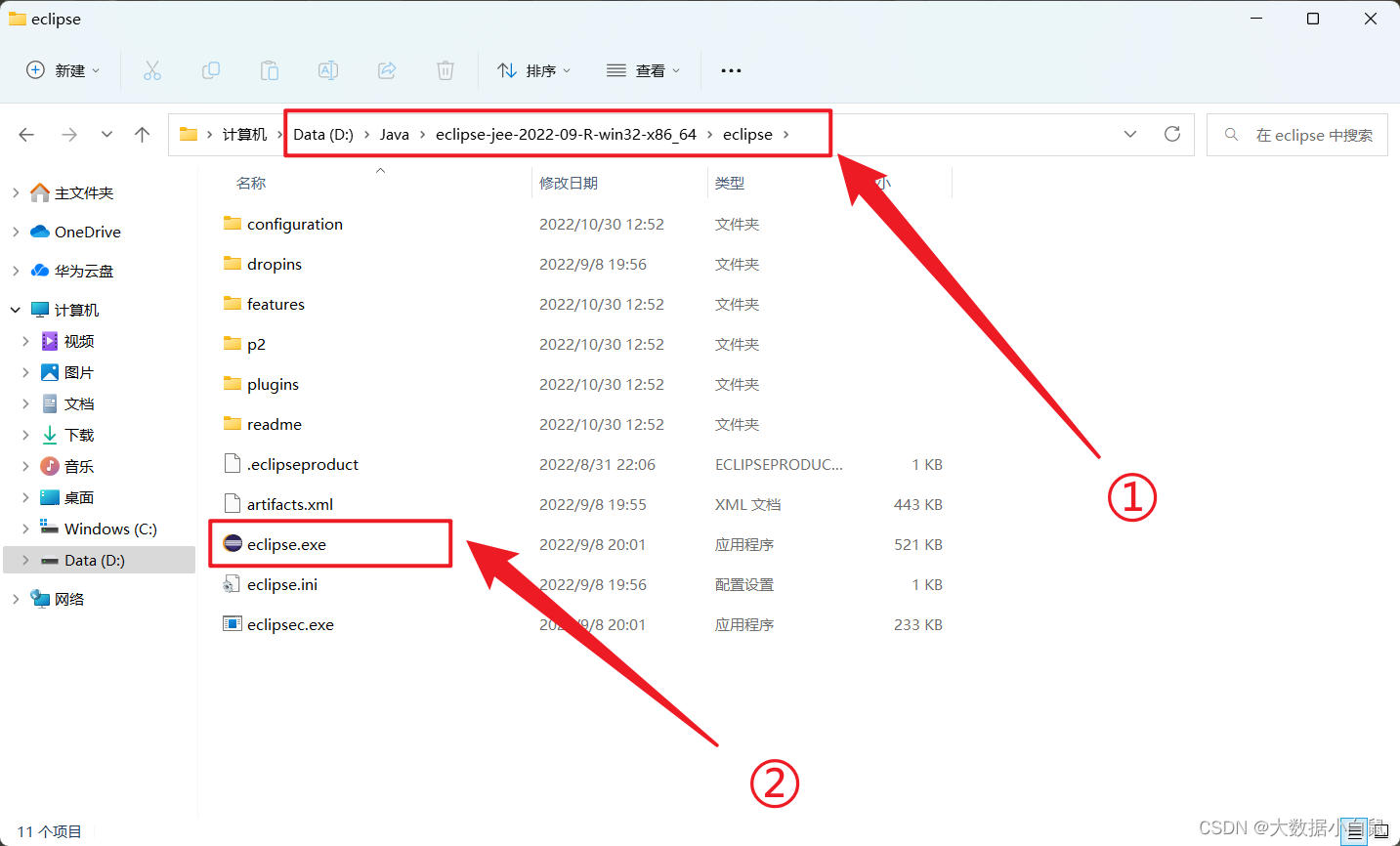Image resolution: width=1400 pixels, height=846 pixels.
Task: Click the Share icon in toolbar
Action: [x=387, y=70]
